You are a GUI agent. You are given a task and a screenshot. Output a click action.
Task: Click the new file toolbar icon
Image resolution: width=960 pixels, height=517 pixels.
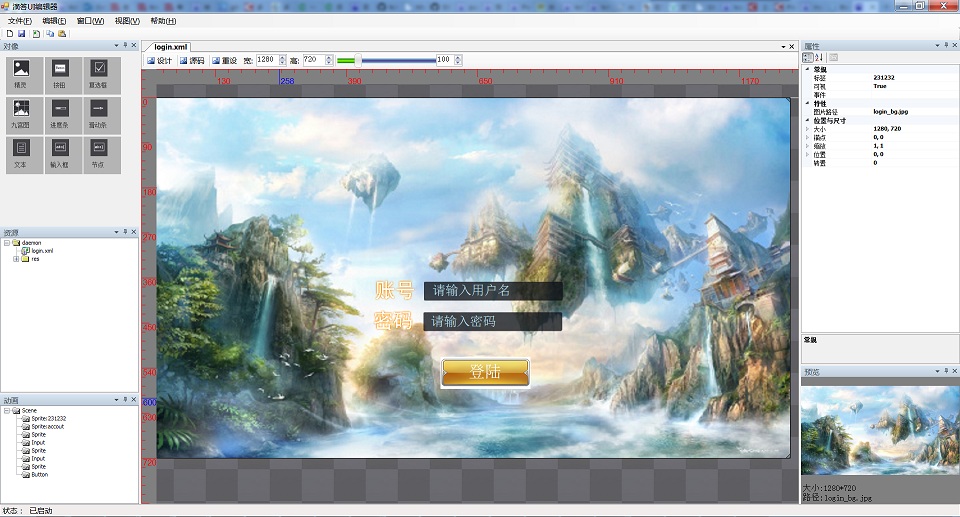[10, 34]
